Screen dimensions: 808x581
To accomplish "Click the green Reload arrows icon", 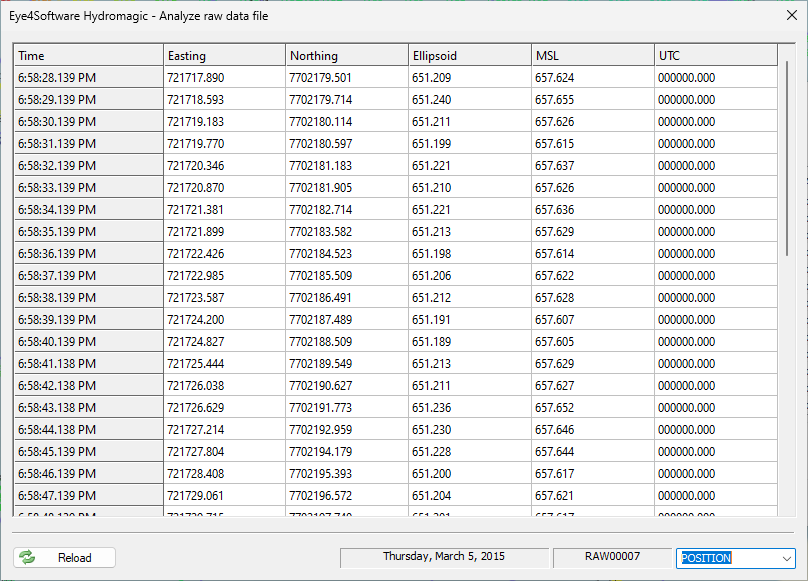I will [27, 557].
